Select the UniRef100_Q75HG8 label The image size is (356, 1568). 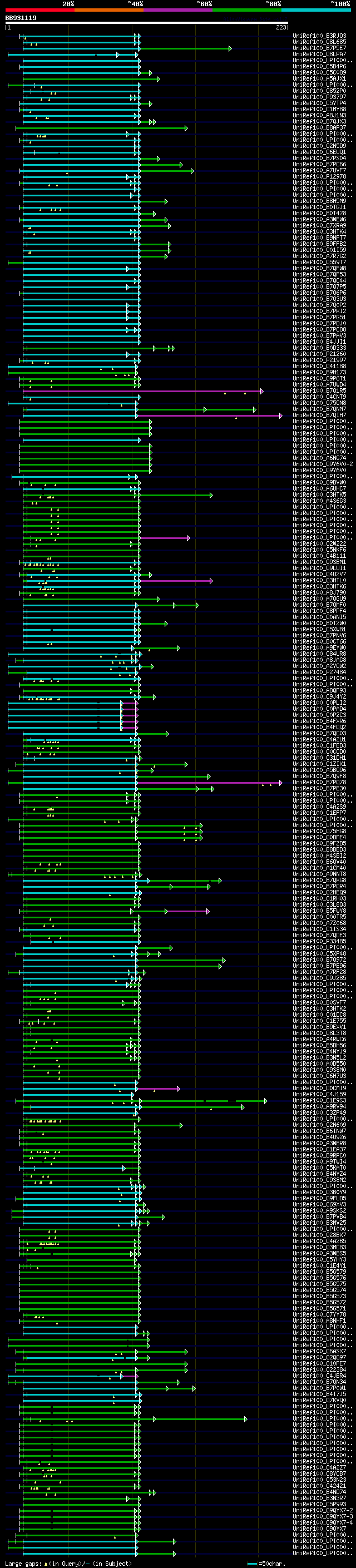point(319,831)
